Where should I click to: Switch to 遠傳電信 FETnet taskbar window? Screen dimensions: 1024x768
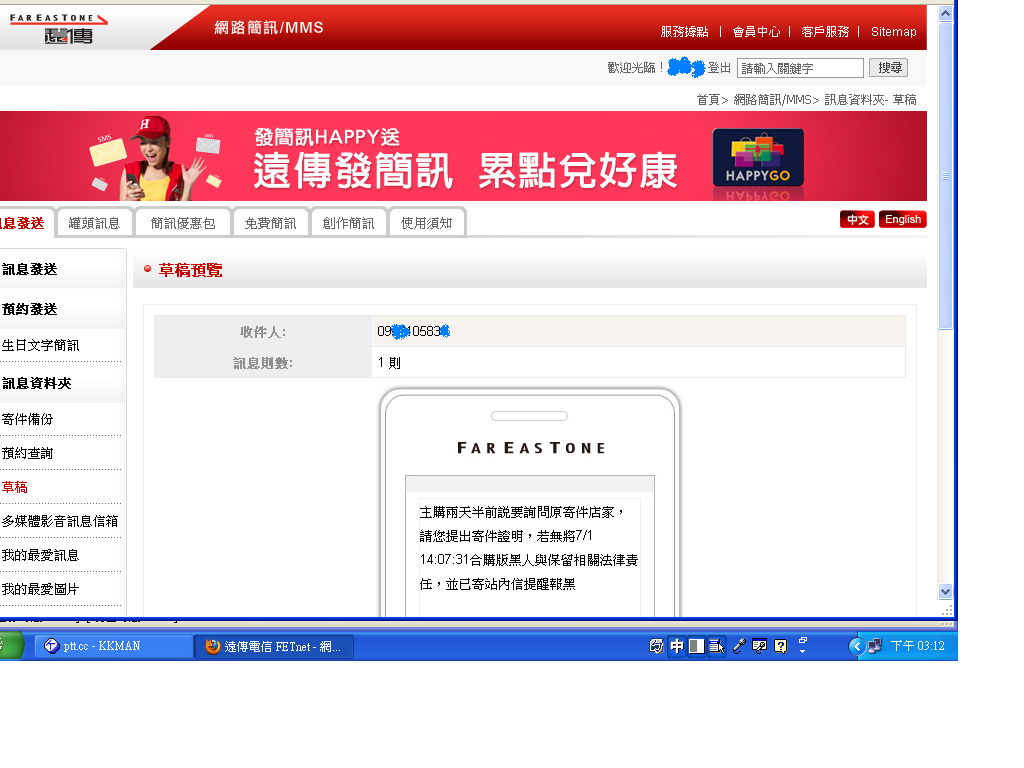(x=274, y=646)
